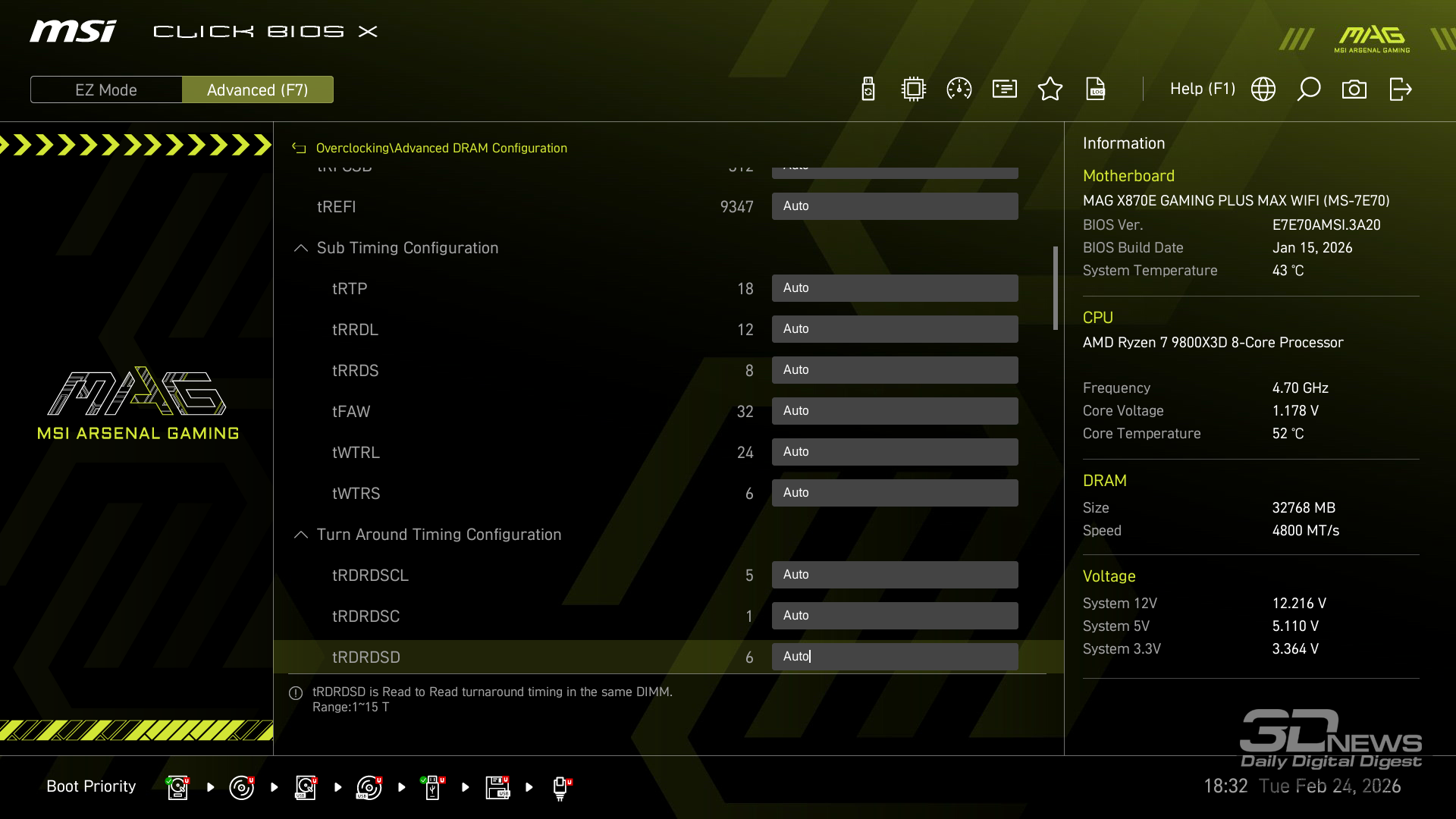Click the settings list vertical scrollbar
The image size is (1456, 819).
coord(1055,288)
